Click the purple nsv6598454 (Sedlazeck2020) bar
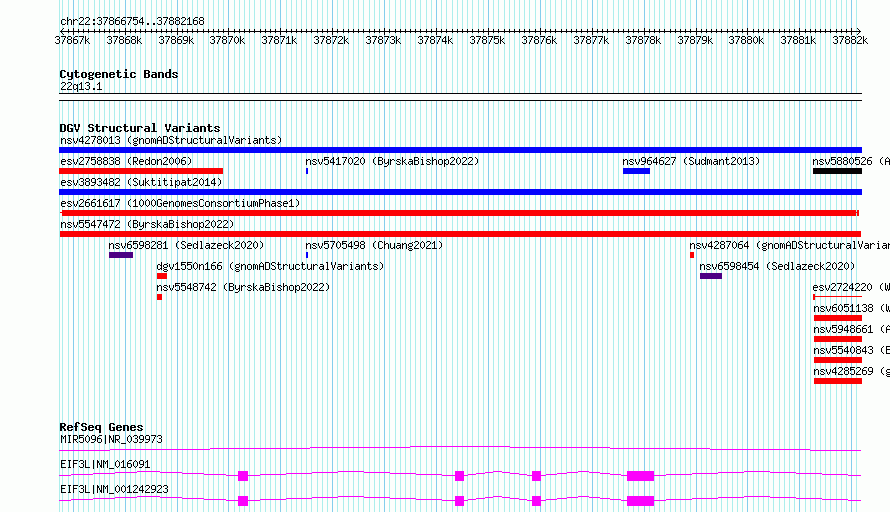 pyautogui.click(x=711, y=276)
